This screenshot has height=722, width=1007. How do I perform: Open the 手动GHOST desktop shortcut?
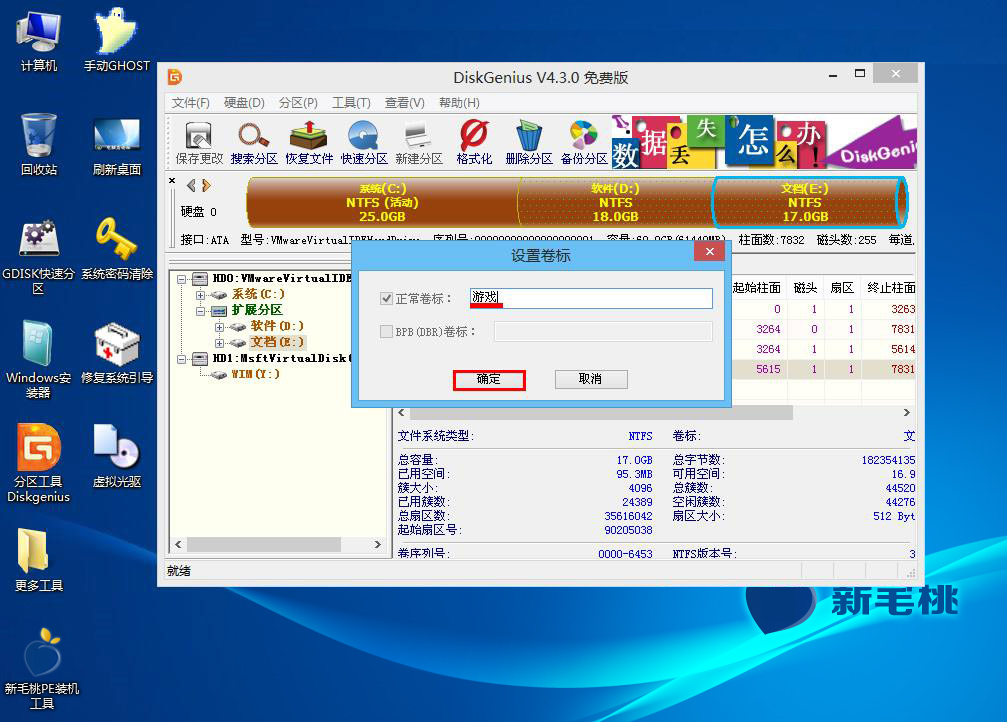pyautogui.click(x=116, y=40)
